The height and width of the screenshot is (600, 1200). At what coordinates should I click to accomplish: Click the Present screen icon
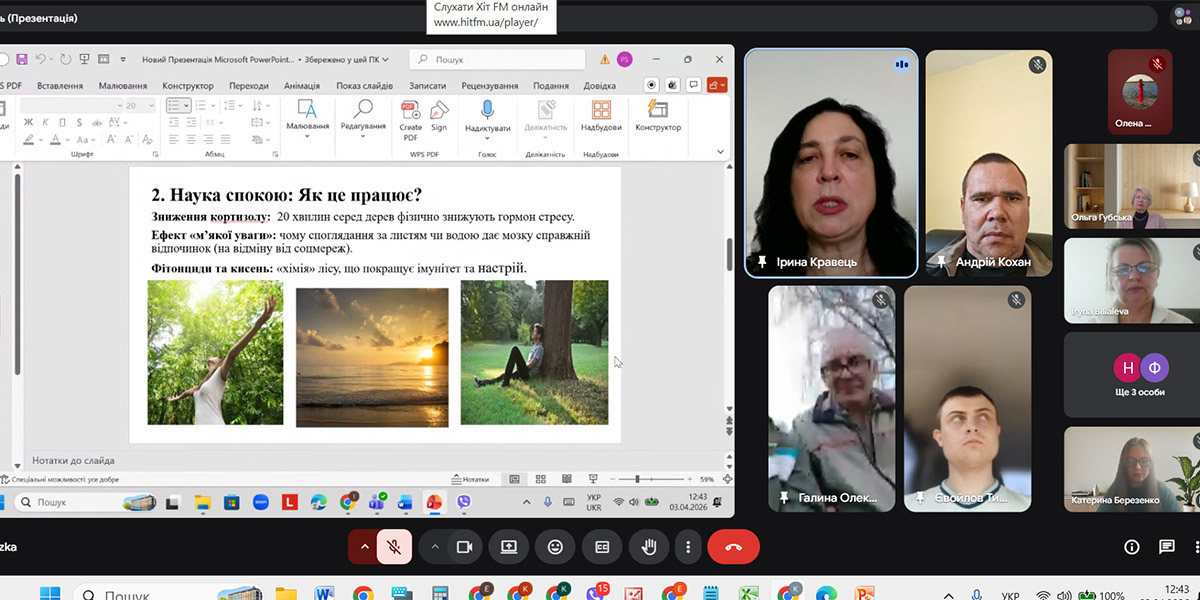point(508,547)
